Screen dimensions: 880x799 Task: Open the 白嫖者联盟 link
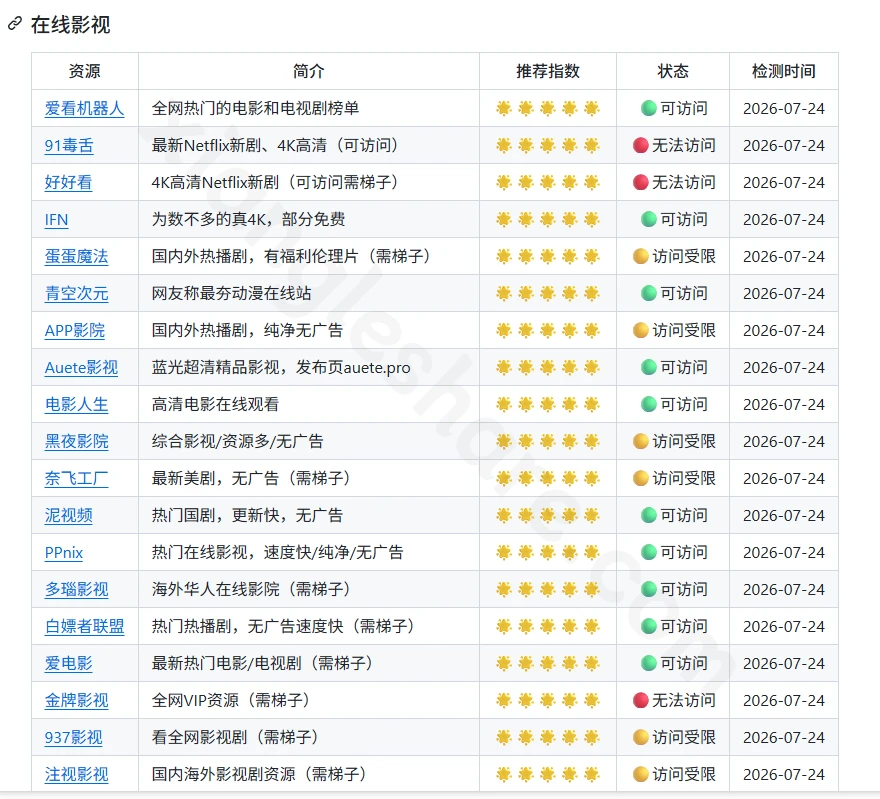(x=84, y=627)
